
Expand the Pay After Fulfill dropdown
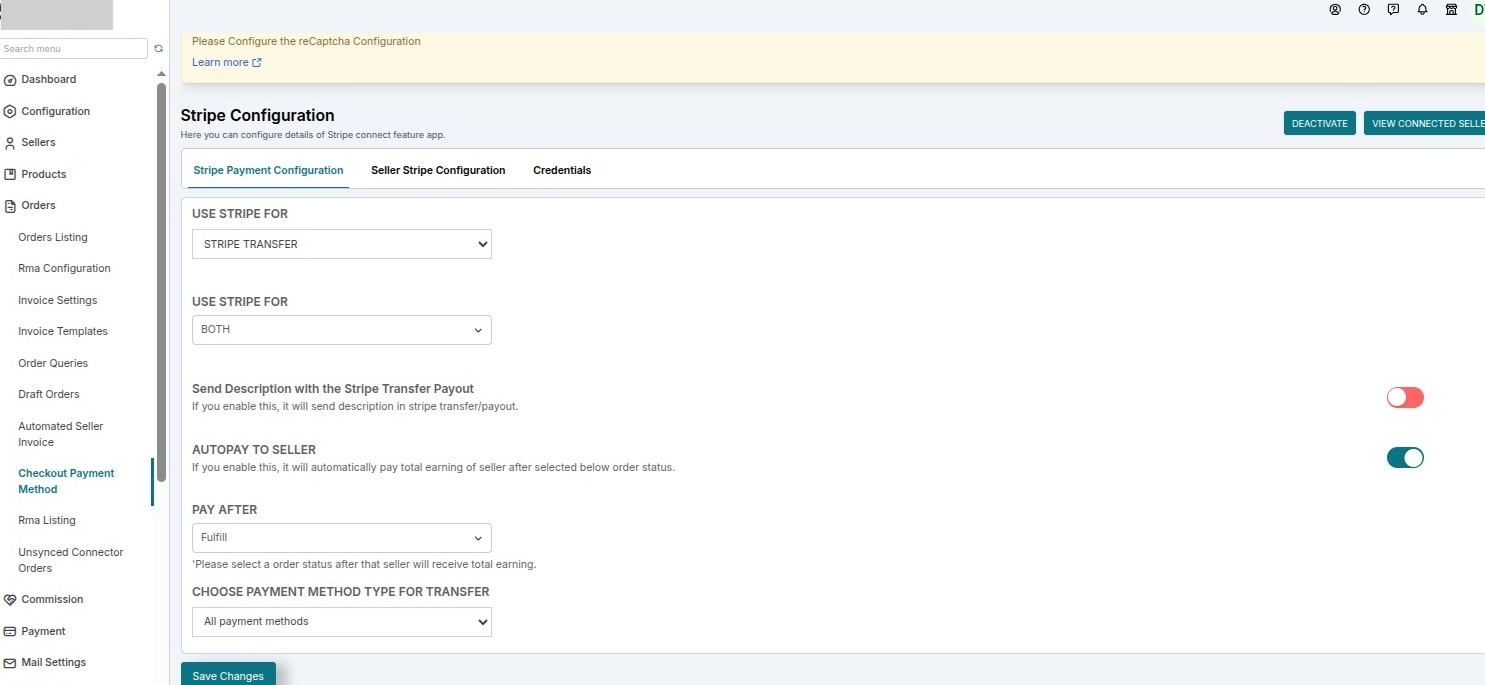point(342,538)
